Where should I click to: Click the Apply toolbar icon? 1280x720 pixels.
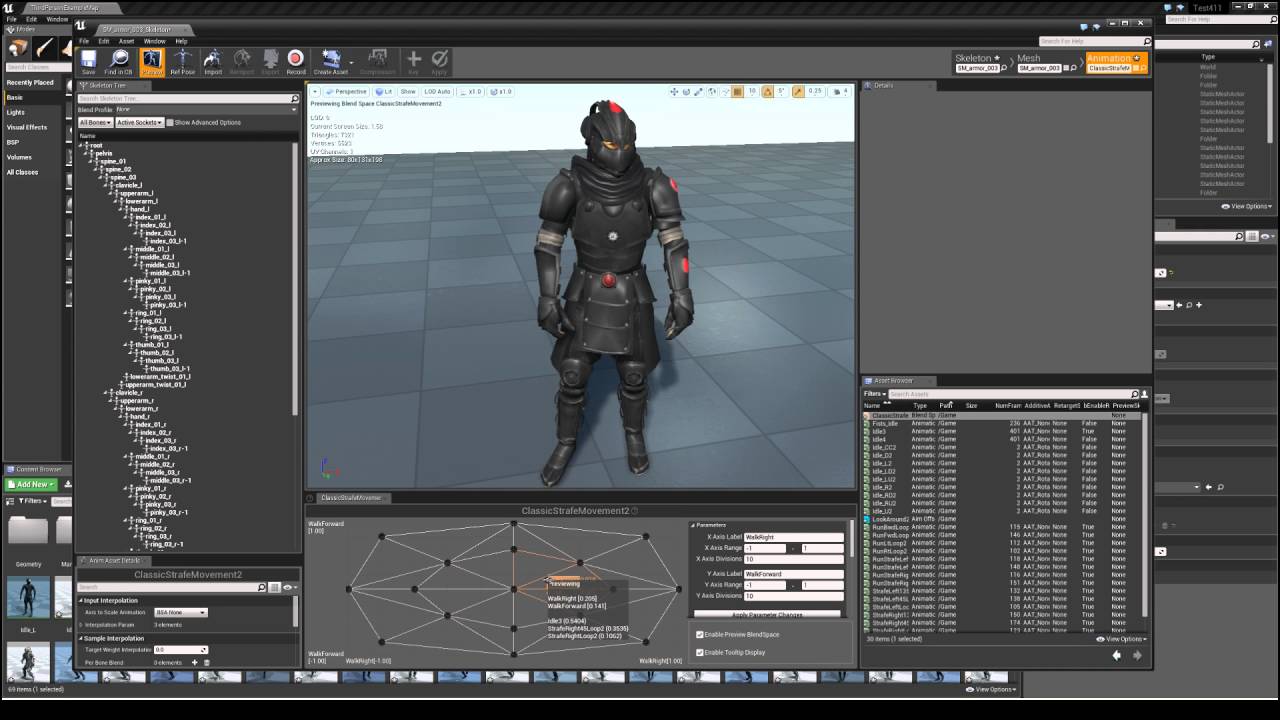439,62
